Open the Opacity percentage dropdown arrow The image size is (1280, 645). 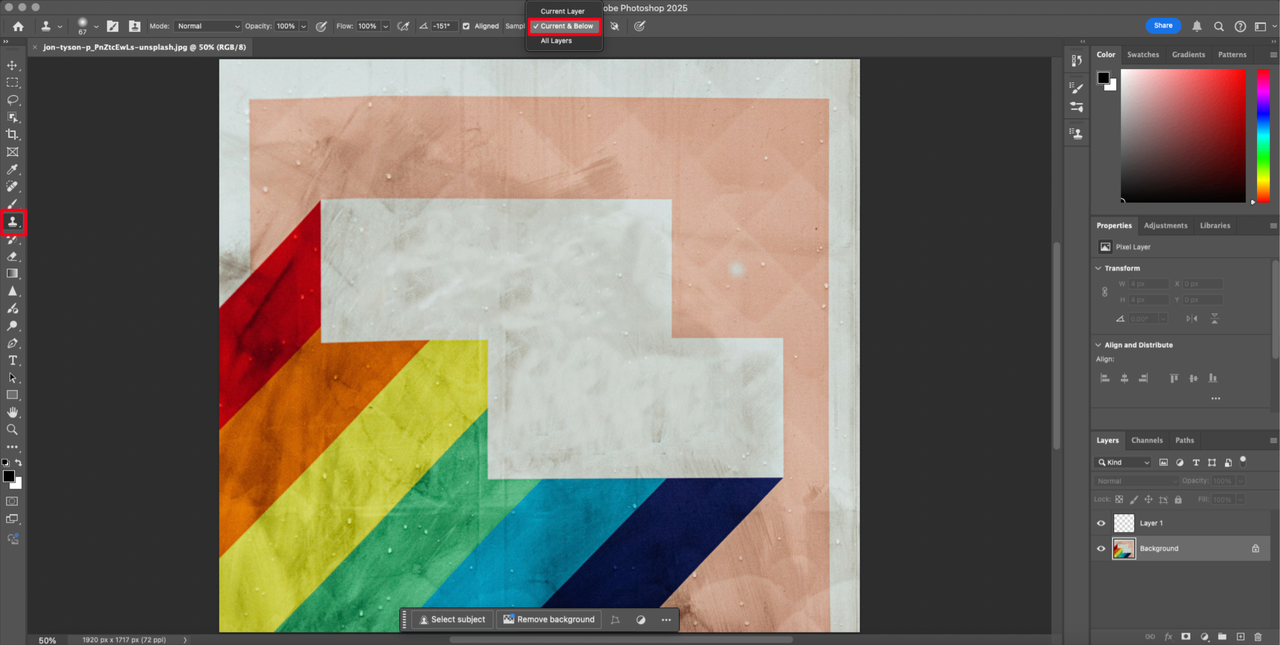tap(303, 26)
